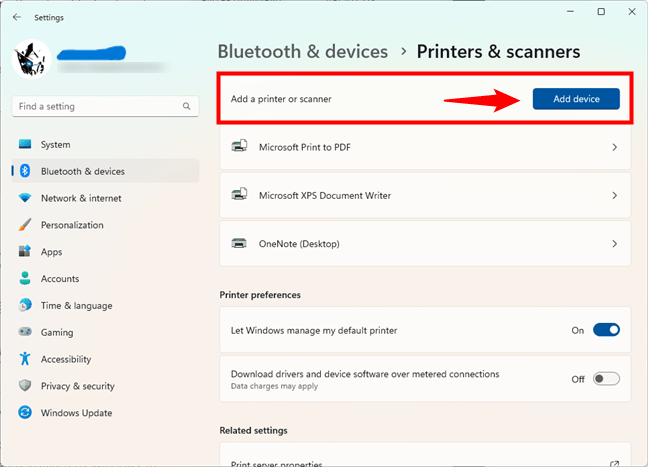
Task: Click the Accessibility figure icon
Action: [25, 359]
